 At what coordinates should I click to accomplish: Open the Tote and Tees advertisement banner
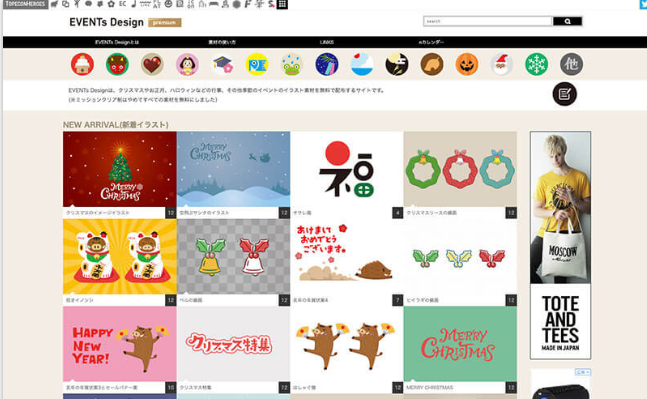tap(560, 246)
